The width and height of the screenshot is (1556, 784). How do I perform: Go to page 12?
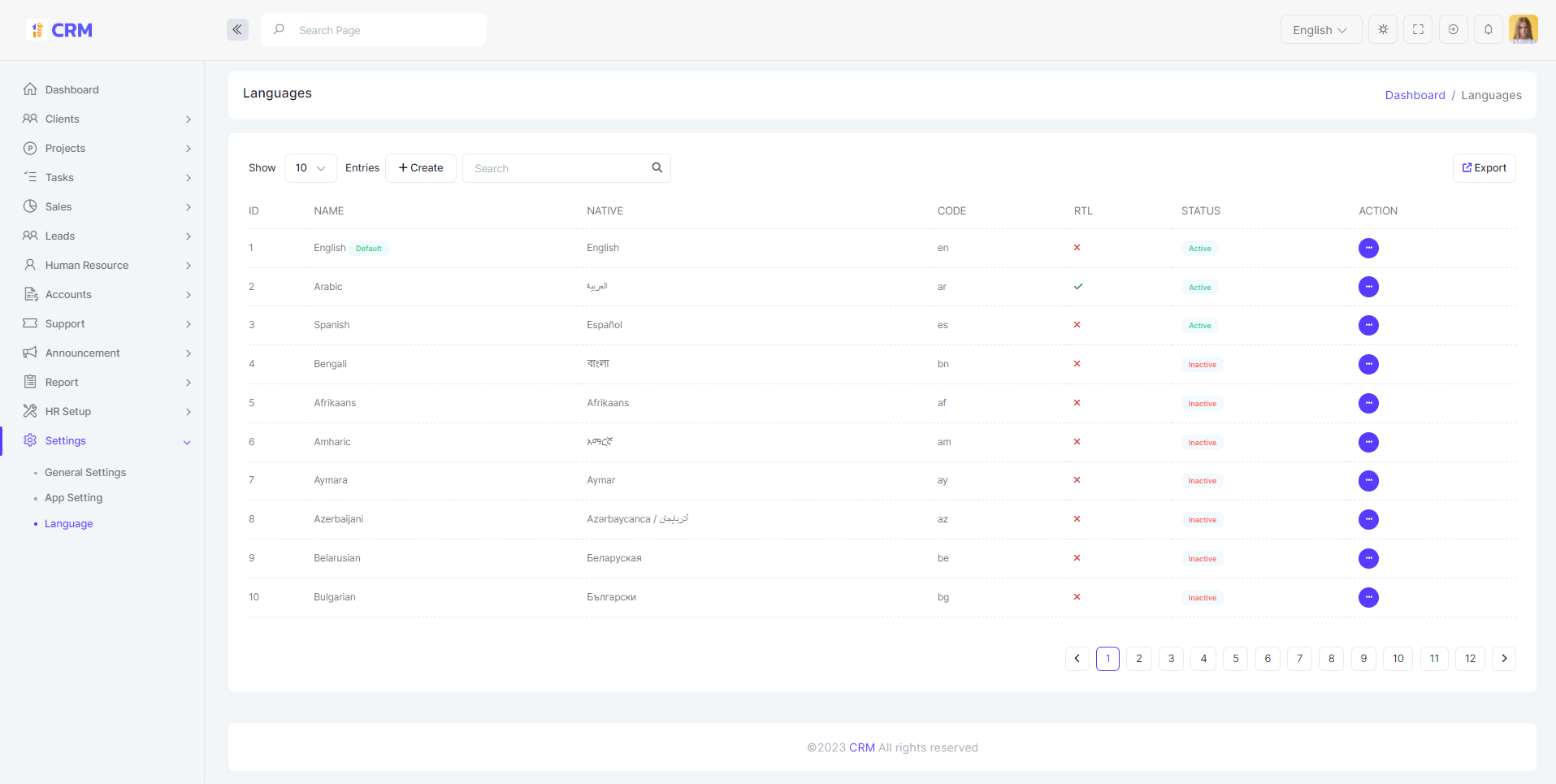(1470, 659)
